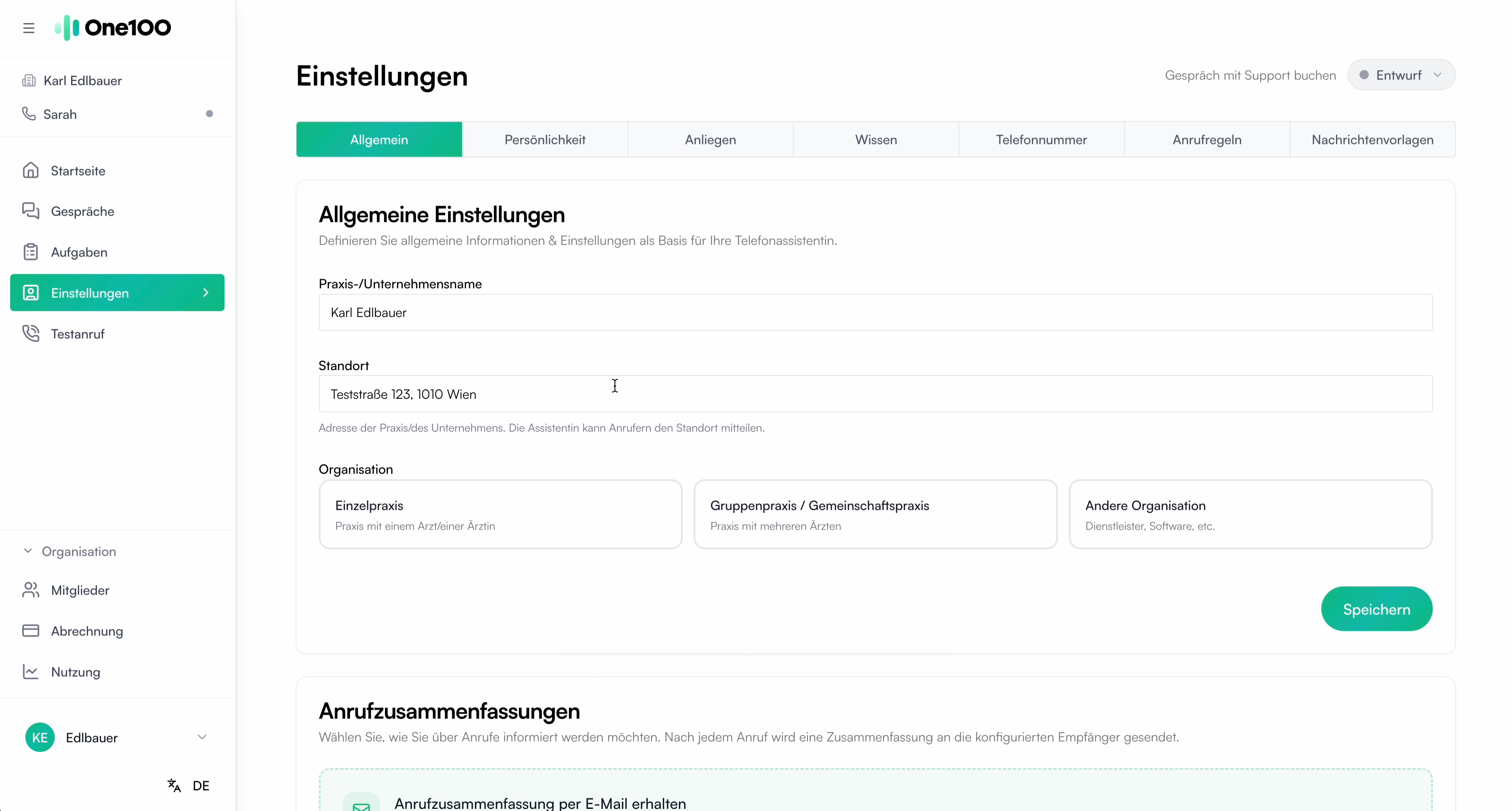This screenshot has width=1512, height=811.
Task: Click the Nutzung chart icon
Action: [30, 671]
